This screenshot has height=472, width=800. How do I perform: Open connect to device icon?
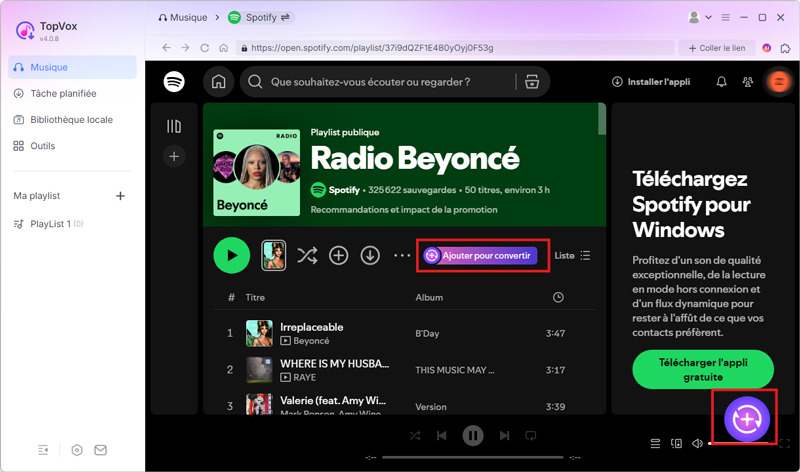click(x=677, y=443)
